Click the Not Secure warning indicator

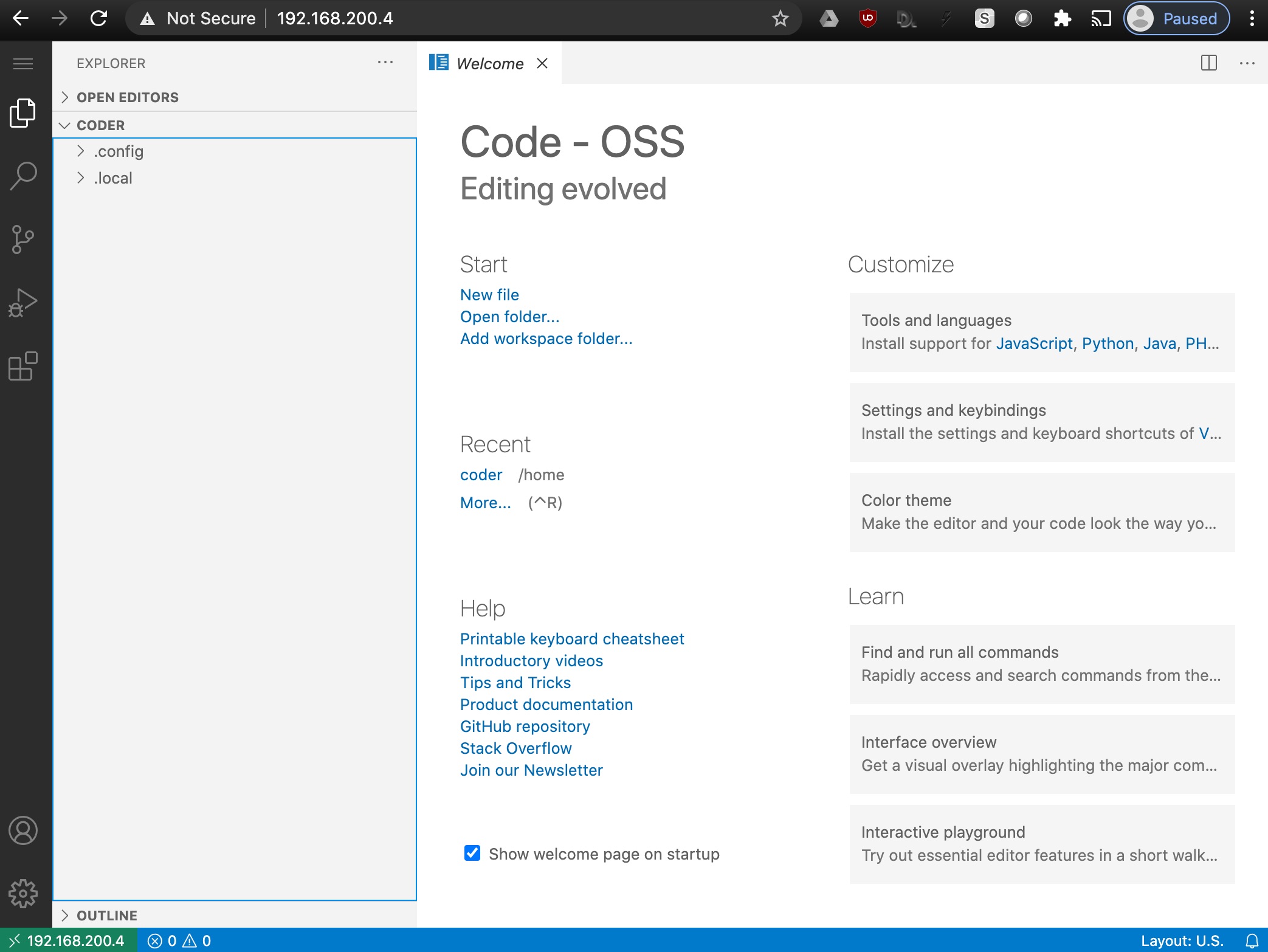(198, 18)
